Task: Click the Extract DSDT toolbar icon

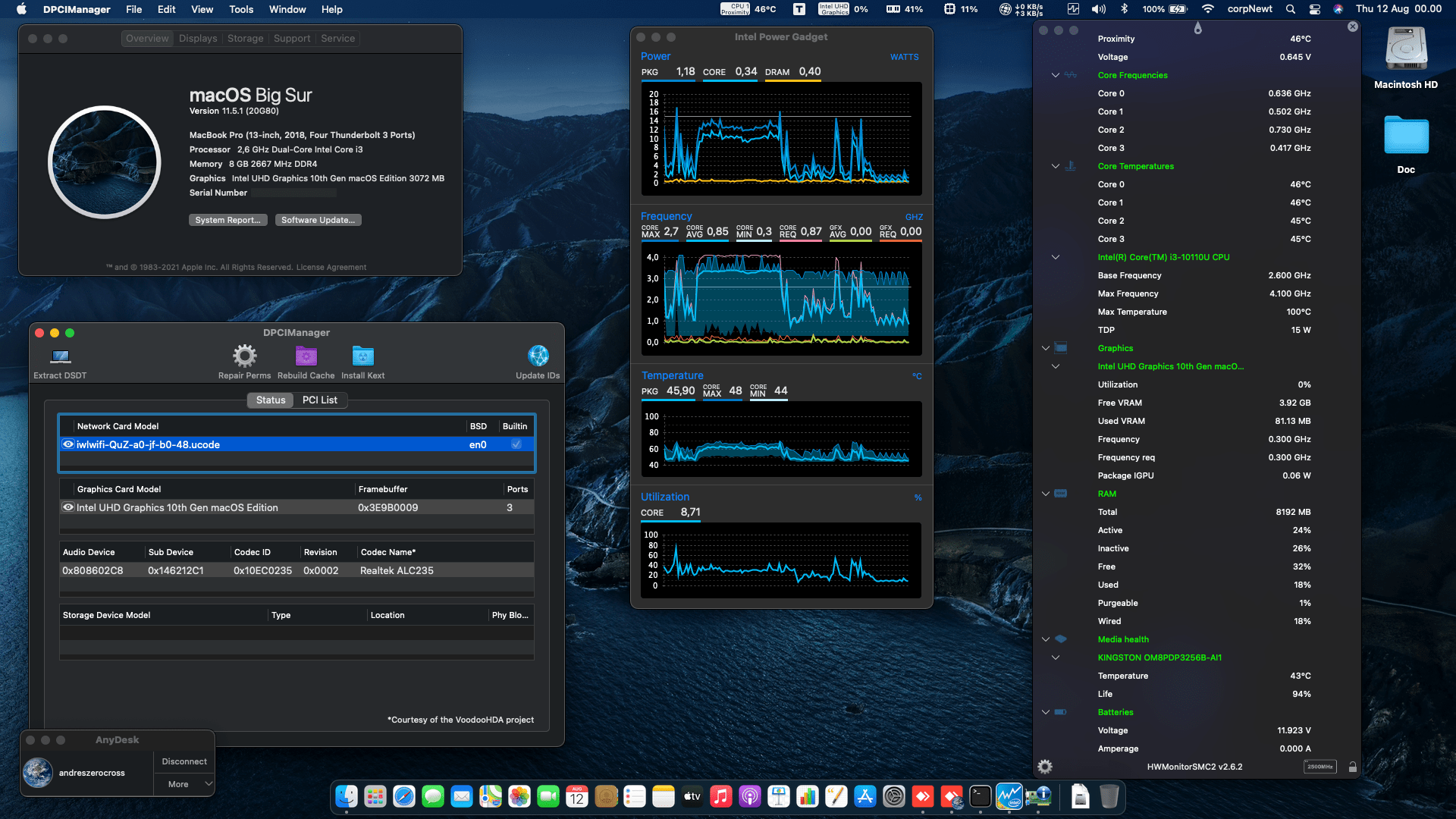Action: [60, 356]
